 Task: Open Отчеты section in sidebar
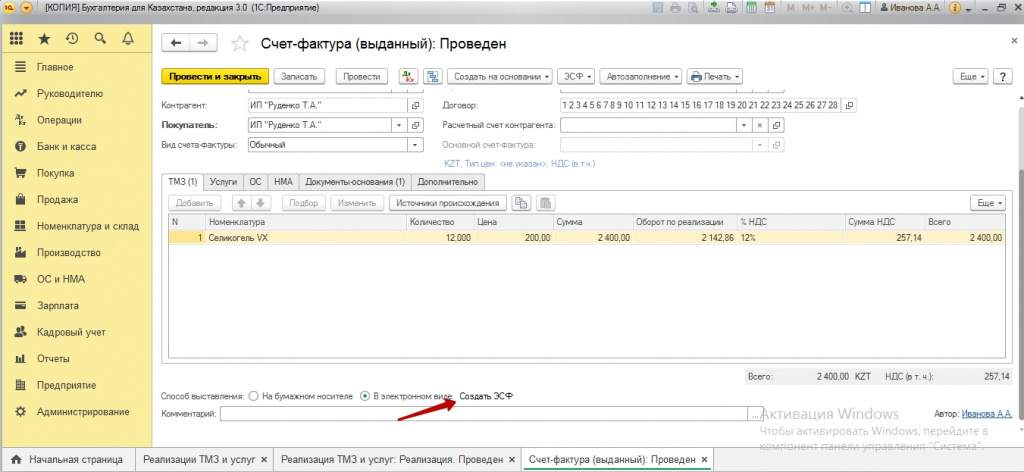53,359
